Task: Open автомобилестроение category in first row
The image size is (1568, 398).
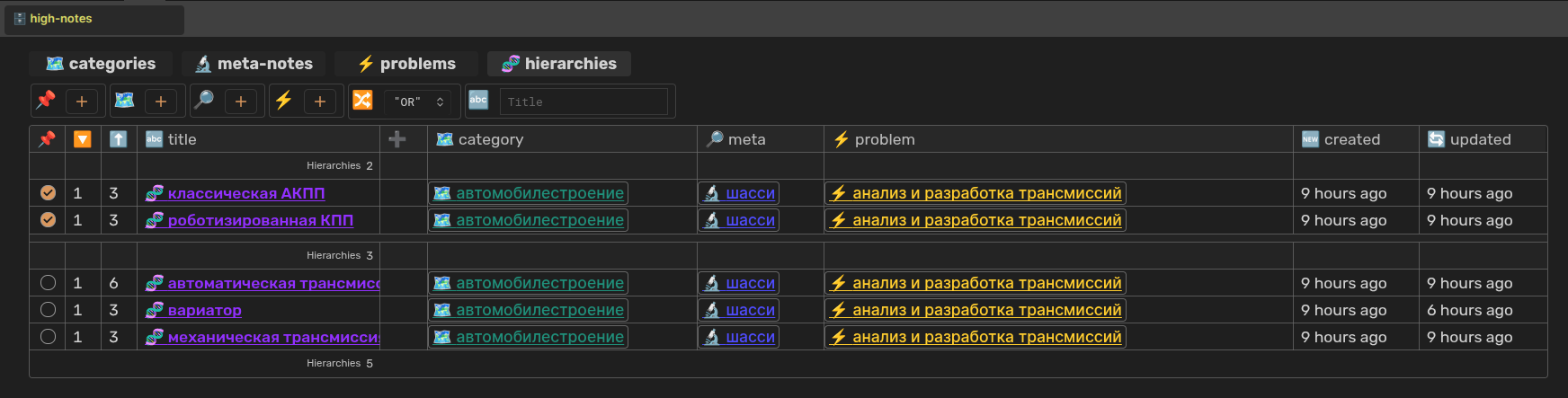Action: [539, 193]
